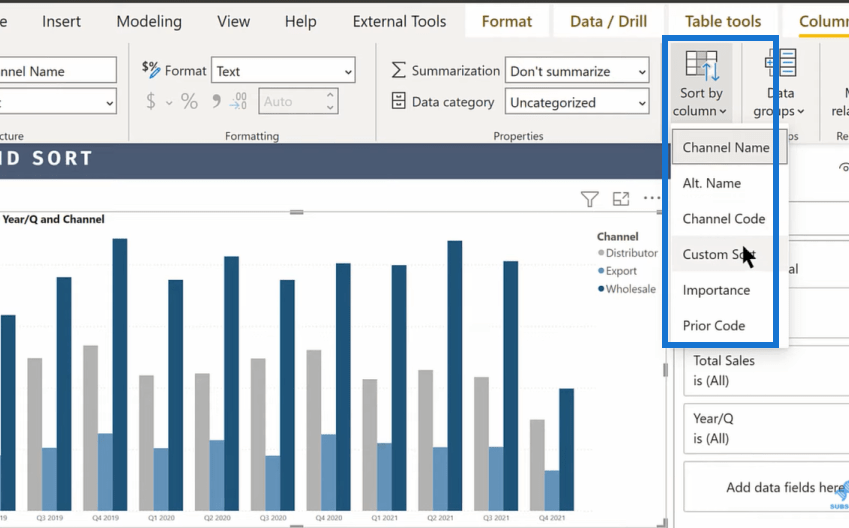
Task: Open the Modeling ribbon tab
Action: click(x=149, y=21)
